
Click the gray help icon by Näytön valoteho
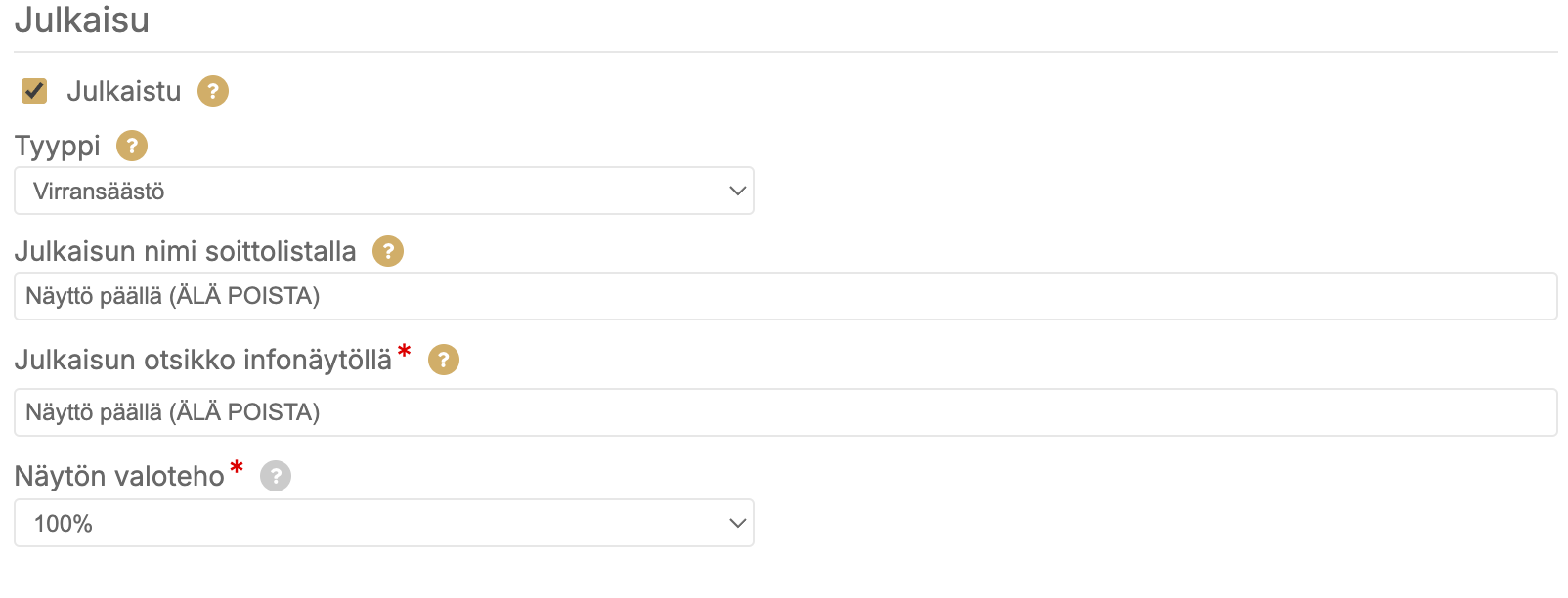pos(276,476)
